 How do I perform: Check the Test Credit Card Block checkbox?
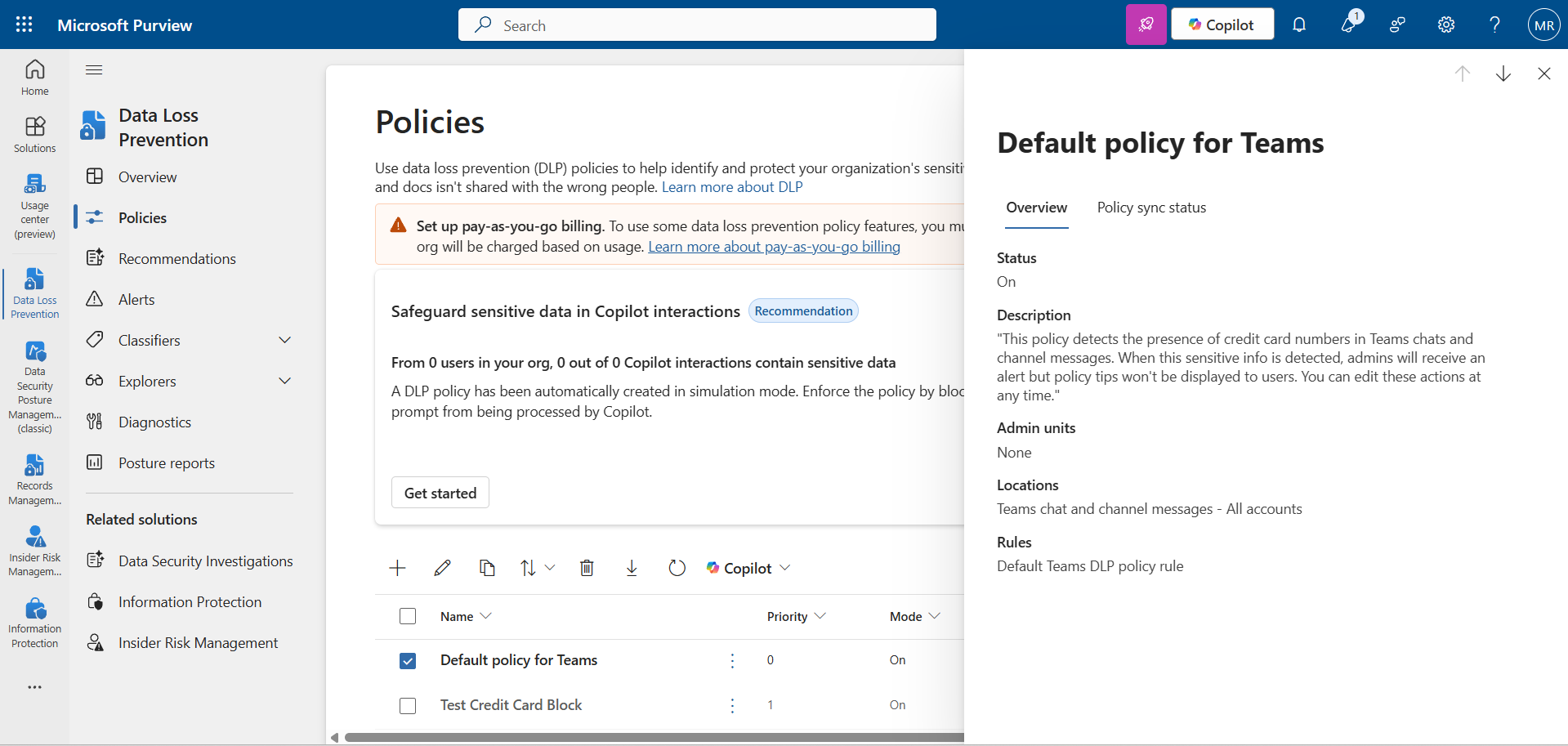click(407, 705)
